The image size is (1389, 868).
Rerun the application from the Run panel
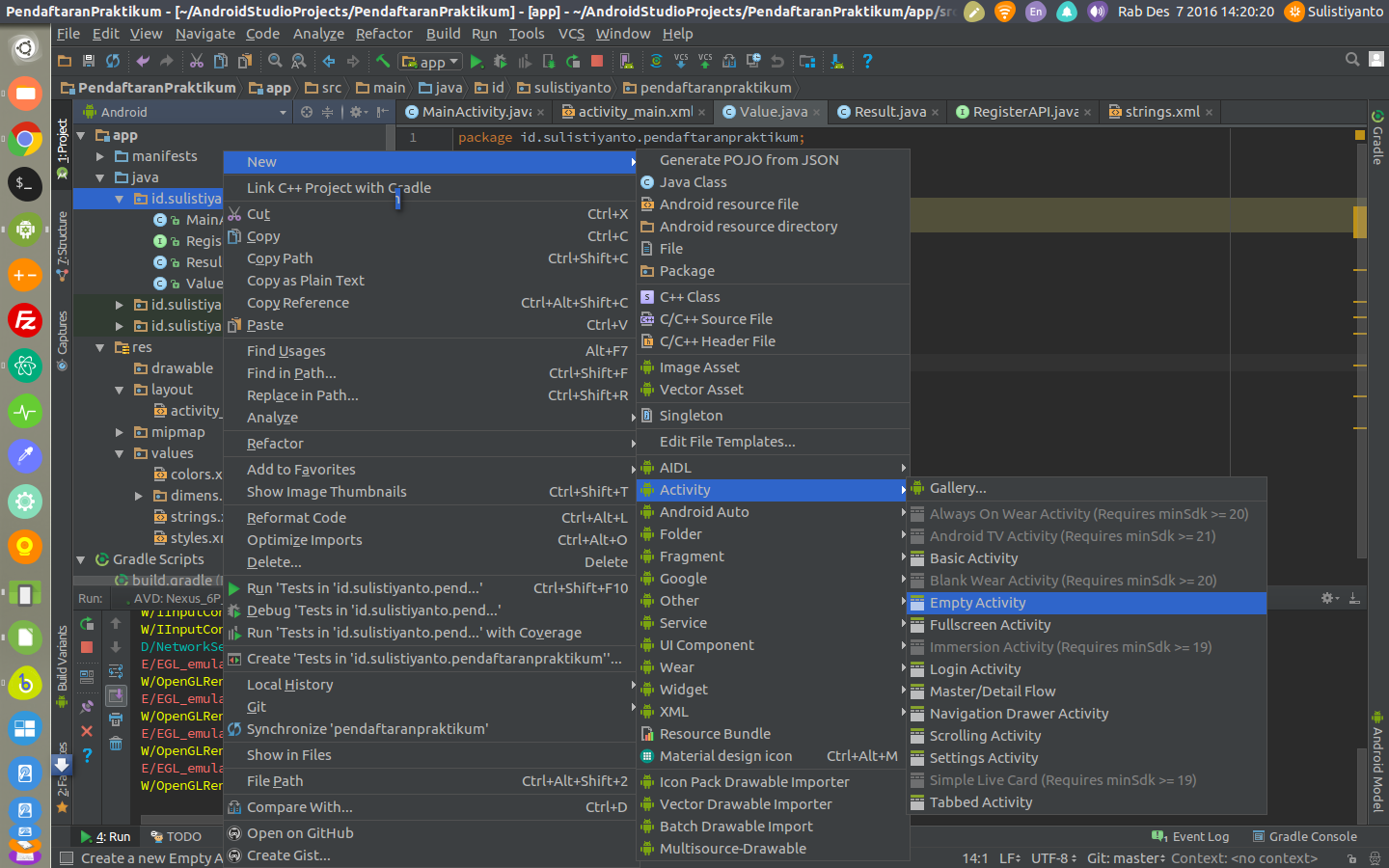[86, 622]
